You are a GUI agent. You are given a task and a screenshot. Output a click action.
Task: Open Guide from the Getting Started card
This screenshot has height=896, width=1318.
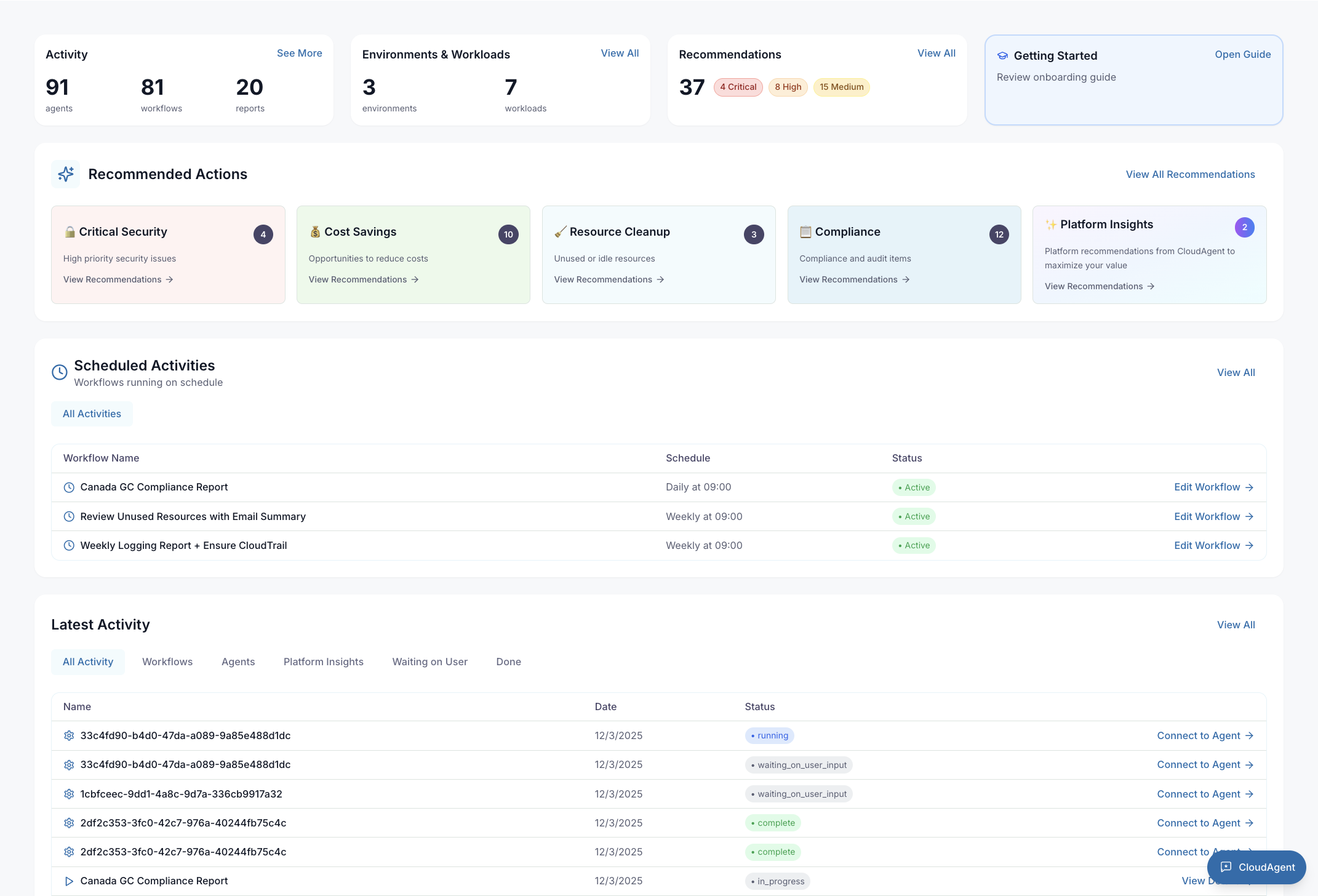tap(1242, 54)
